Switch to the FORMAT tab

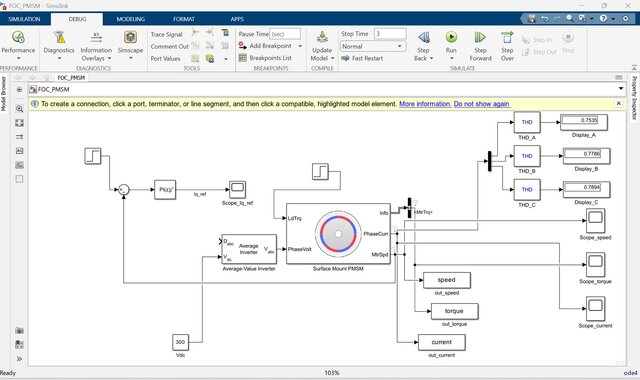[184, 19]
